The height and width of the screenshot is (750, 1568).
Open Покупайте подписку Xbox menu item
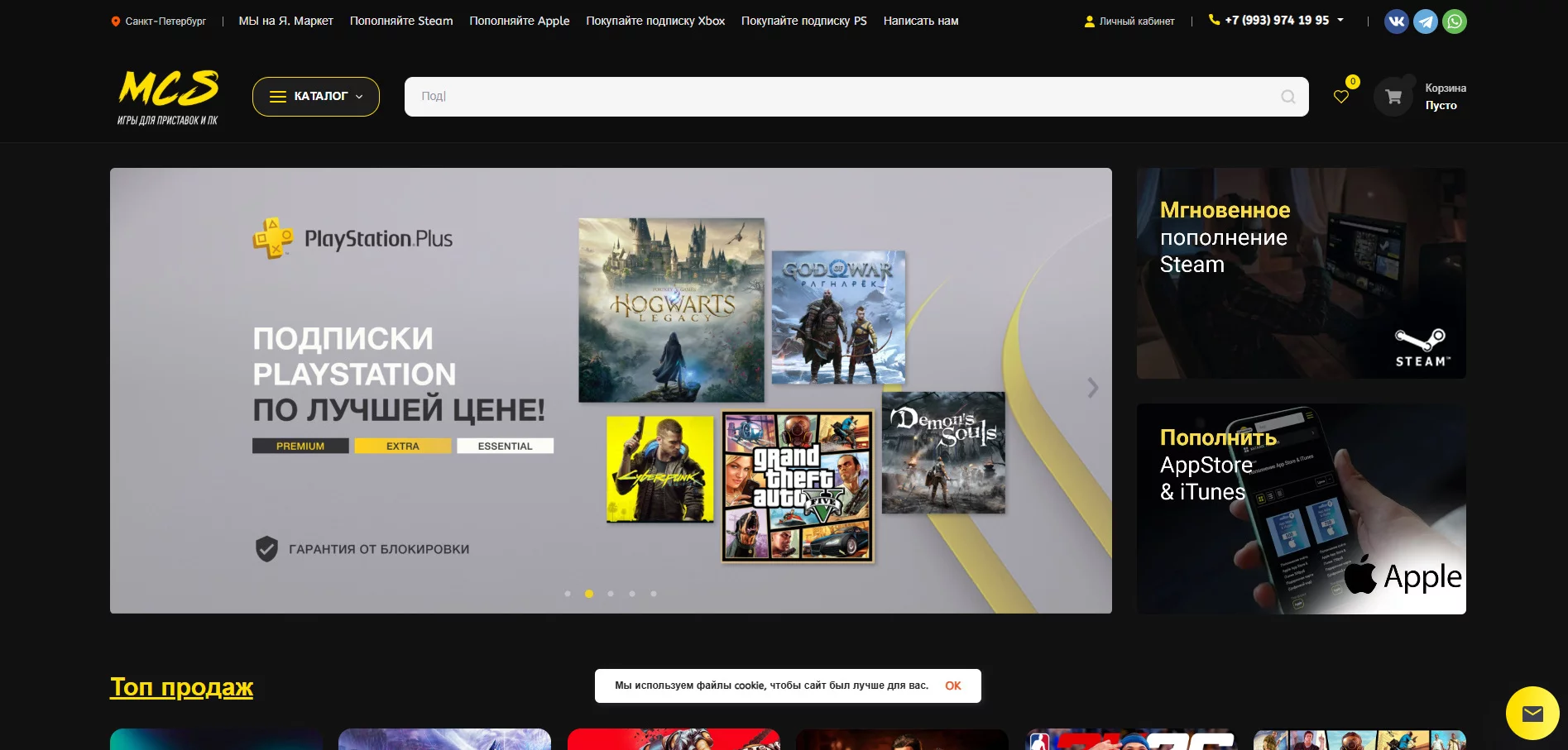coord(655,21)
